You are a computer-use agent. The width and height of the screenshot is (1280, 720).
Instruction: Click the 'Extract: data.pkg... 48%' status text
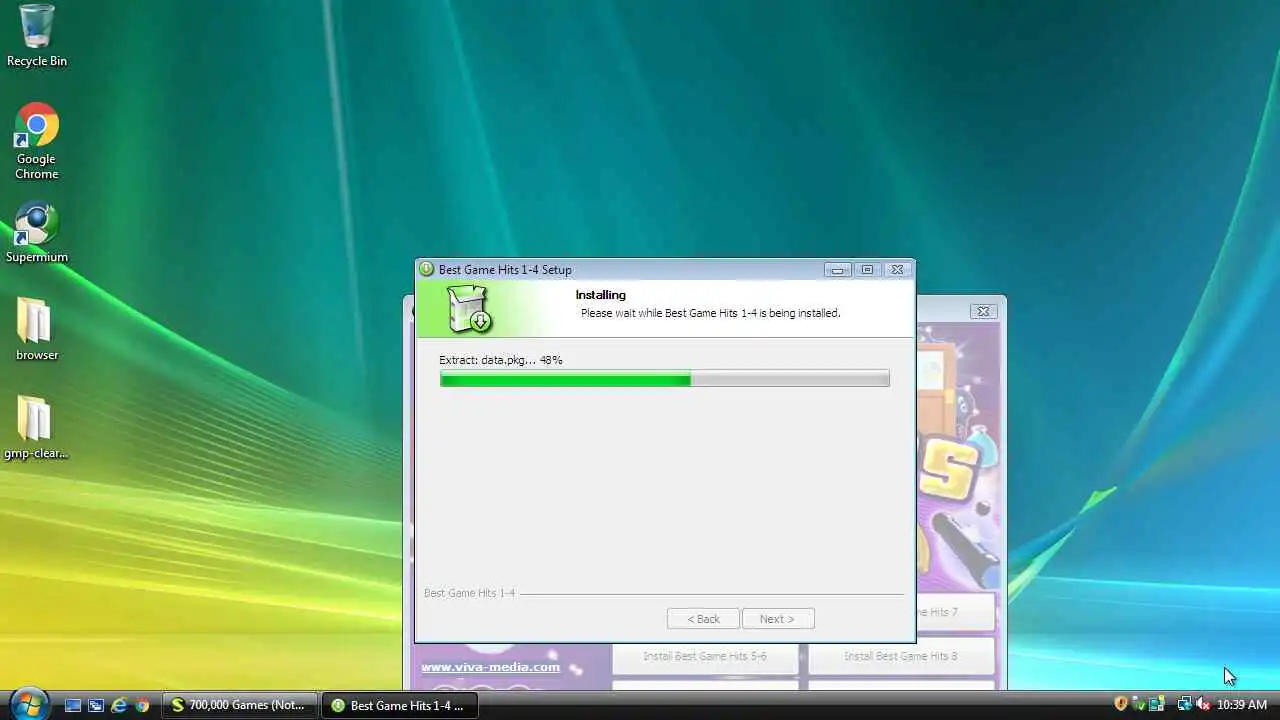pyautogui.click(x=501, y=360)
